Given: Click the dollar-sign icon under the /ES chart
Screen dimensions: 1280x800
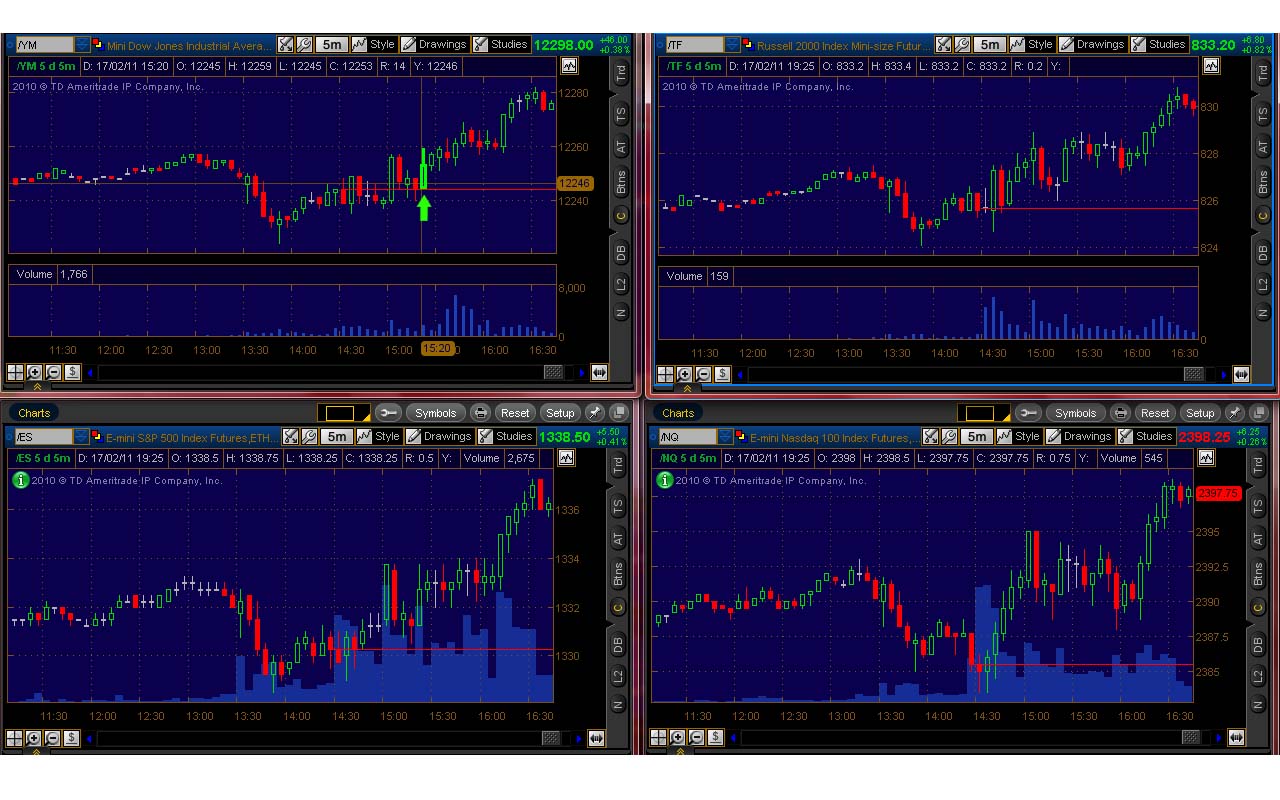Looking at the screenshot, I should click(71, 738).
